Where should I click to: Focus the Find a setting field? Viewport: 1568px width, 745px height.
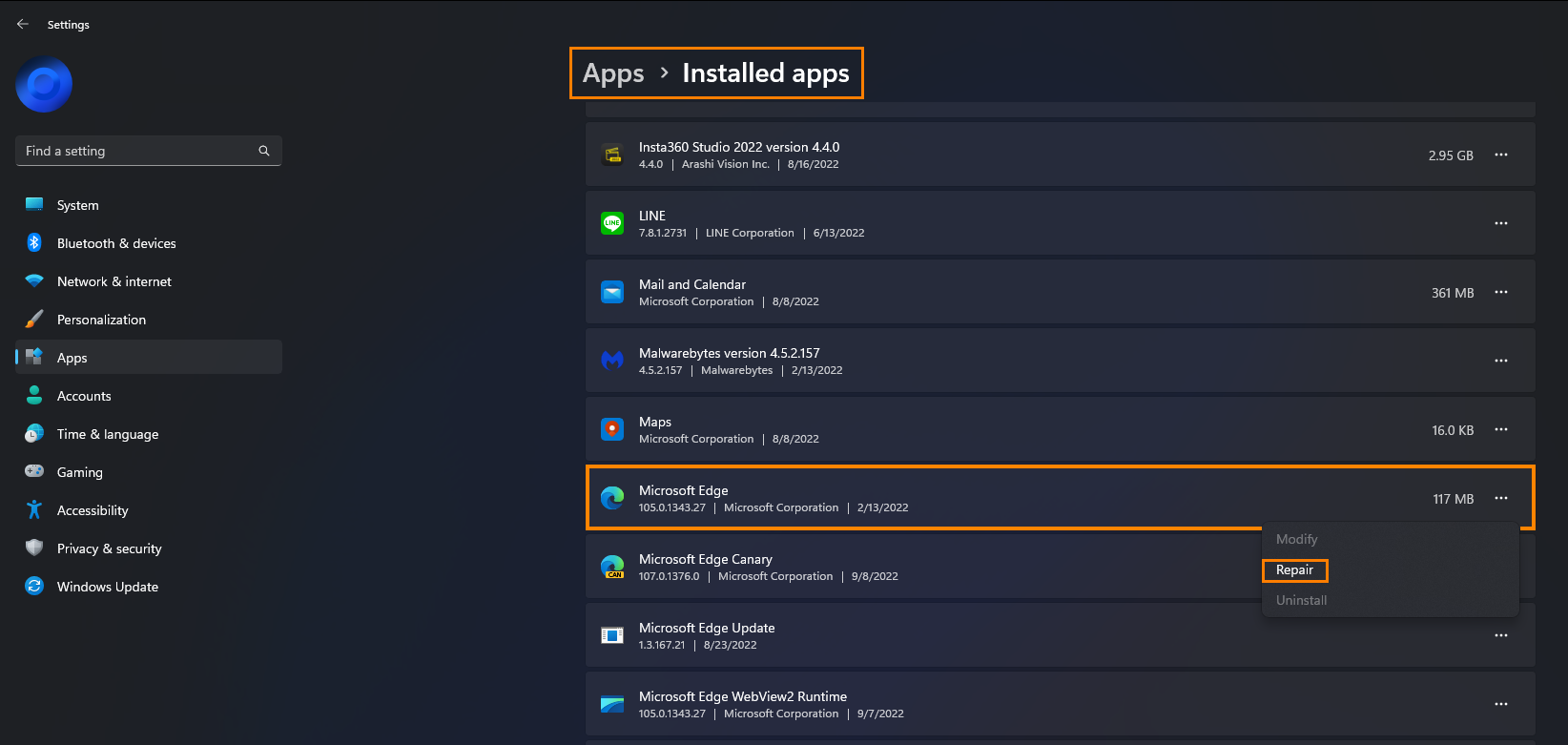click(149, 151)
